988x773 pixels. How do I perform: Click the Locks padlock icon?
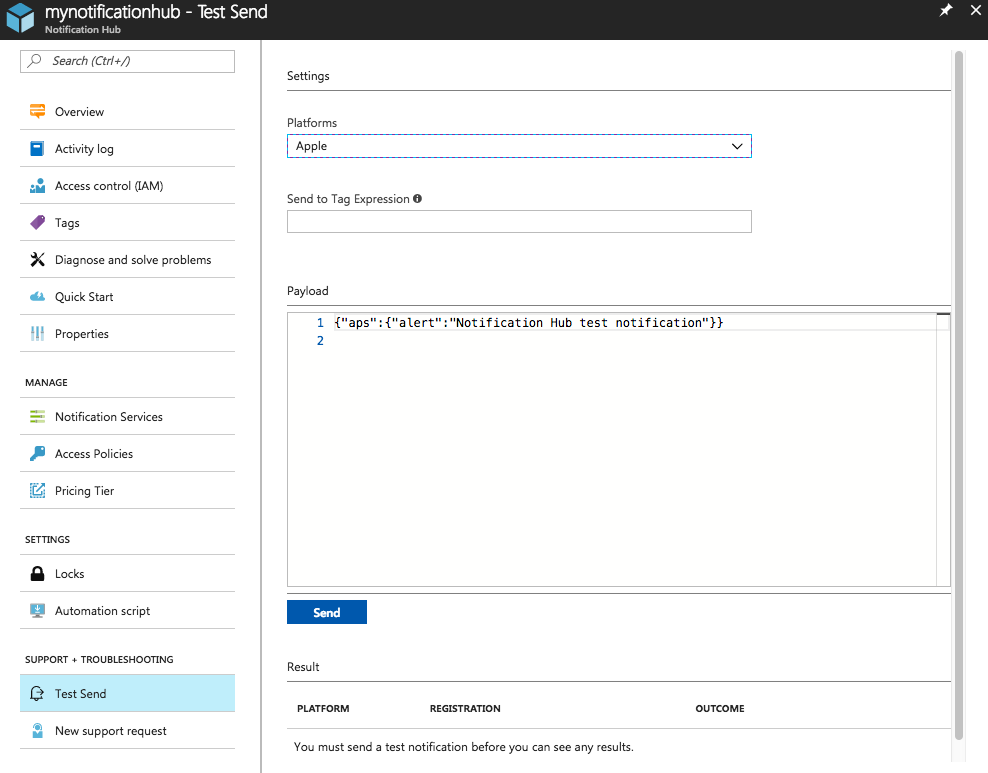38,574
